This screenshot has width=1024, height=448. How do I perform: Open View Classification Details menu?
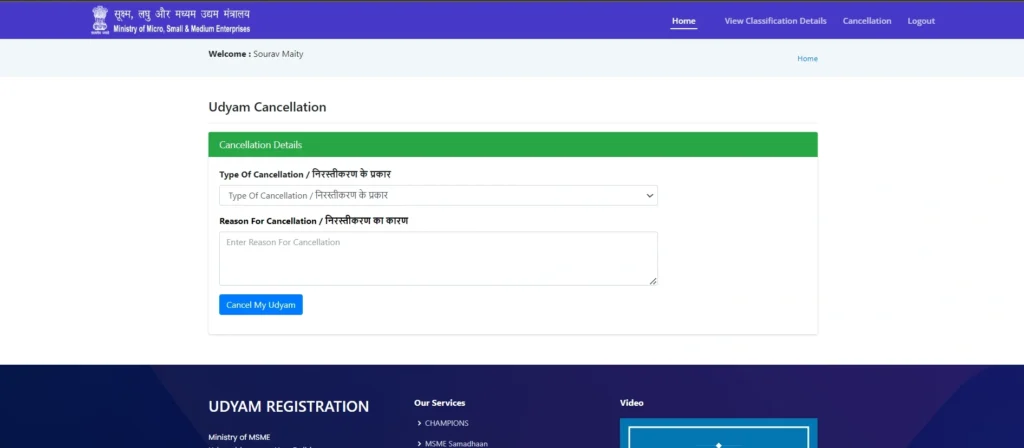point(775,21)
